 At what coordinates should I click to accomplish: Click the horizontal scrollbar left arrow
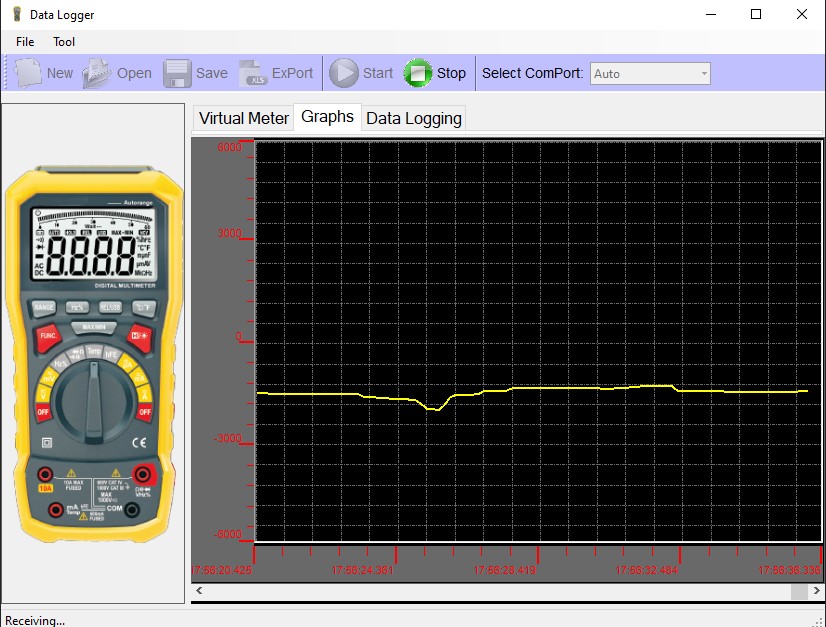pyautogui.click(x=198, y=592)
